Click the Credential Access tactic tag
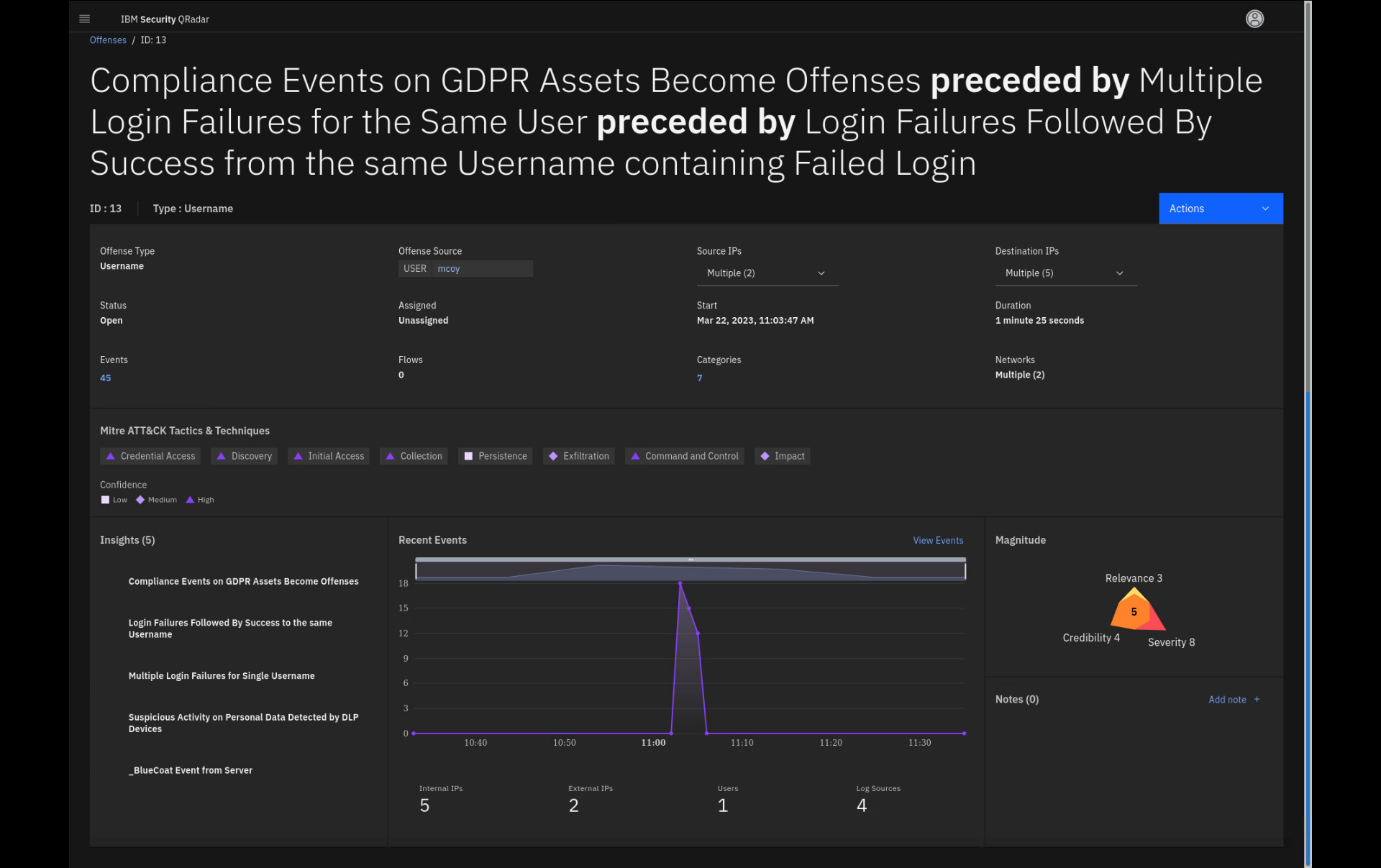The width and height of the screenshot is (1381, 868). (150, 456)
